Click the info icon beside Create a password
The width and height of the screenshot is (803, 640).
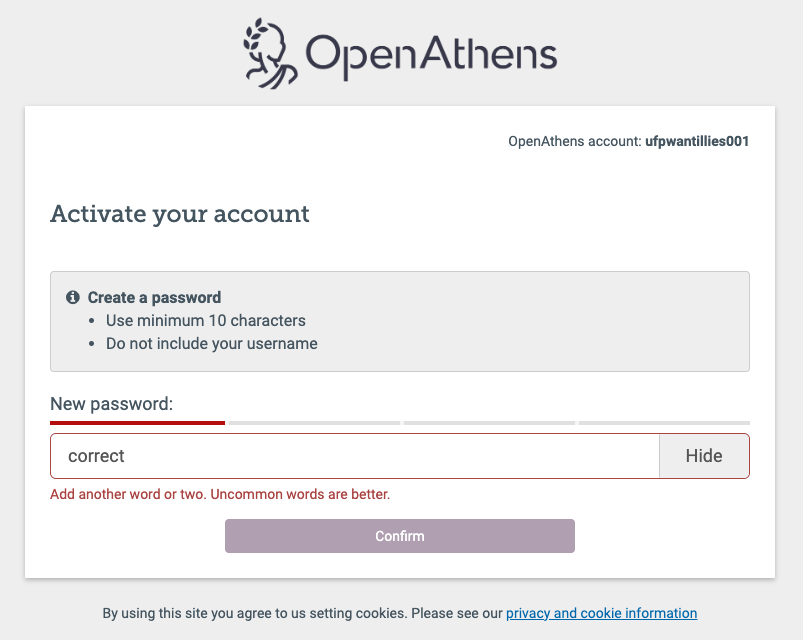coord(72,297)
